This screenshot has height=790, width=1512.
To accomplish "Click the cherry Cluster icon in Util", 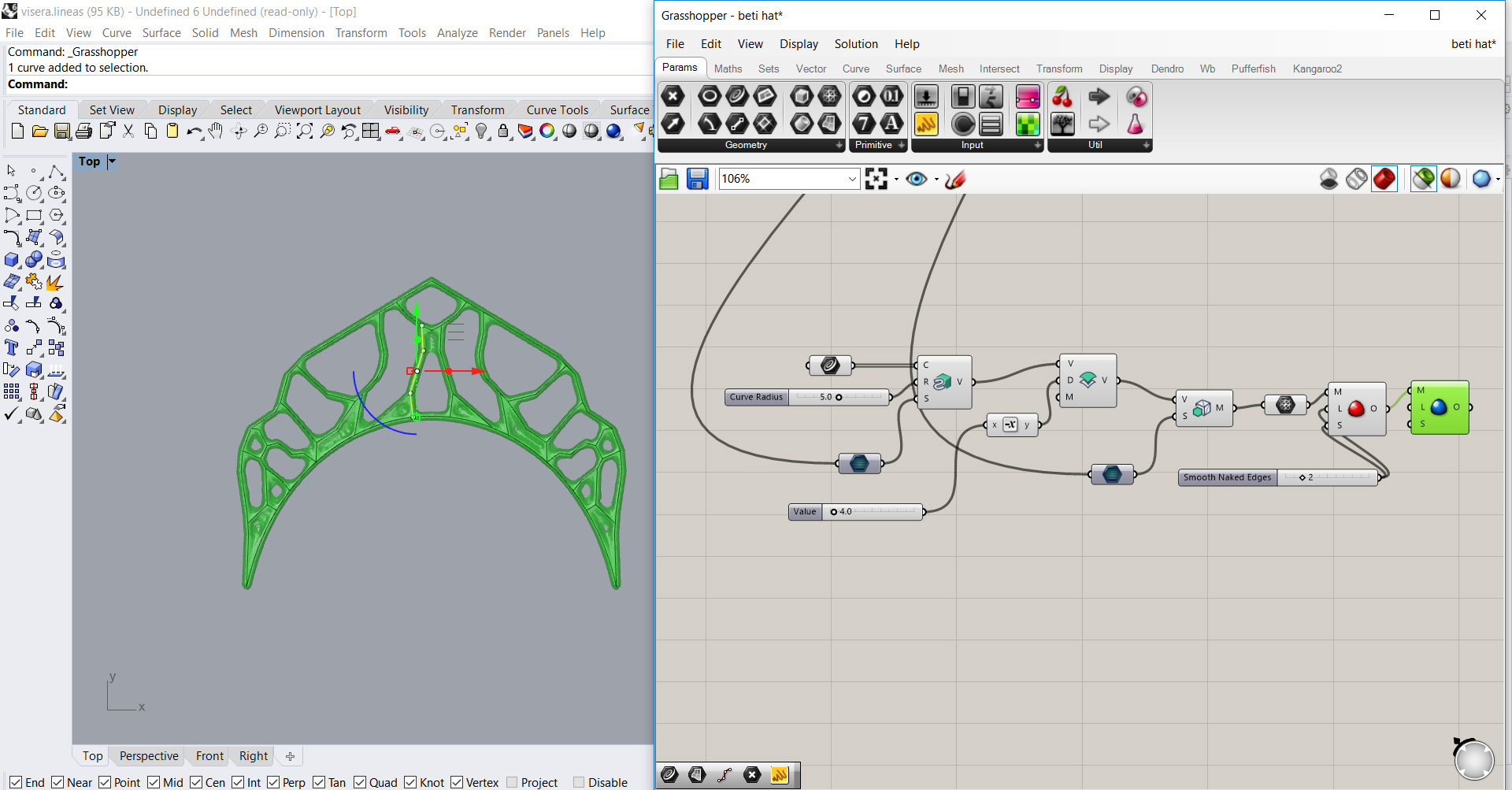I will coord(1062,96).
